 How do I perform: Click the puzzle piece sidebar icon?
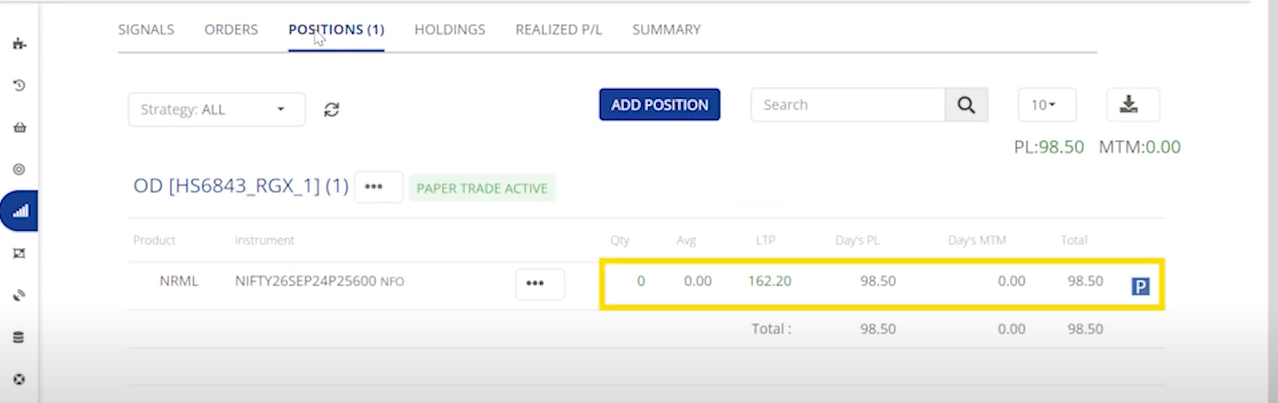click(x=19, y=44)
